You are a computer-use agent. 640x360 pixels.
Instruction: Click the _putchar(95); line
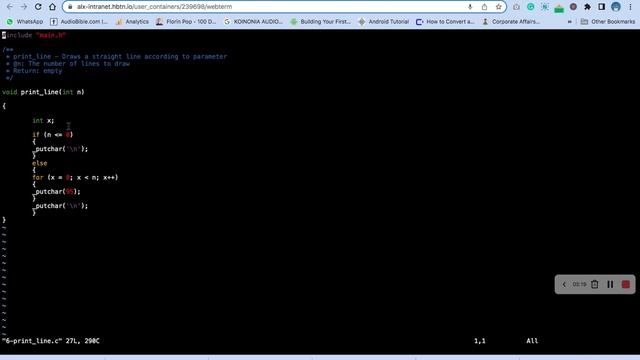[x=56, y=192]
